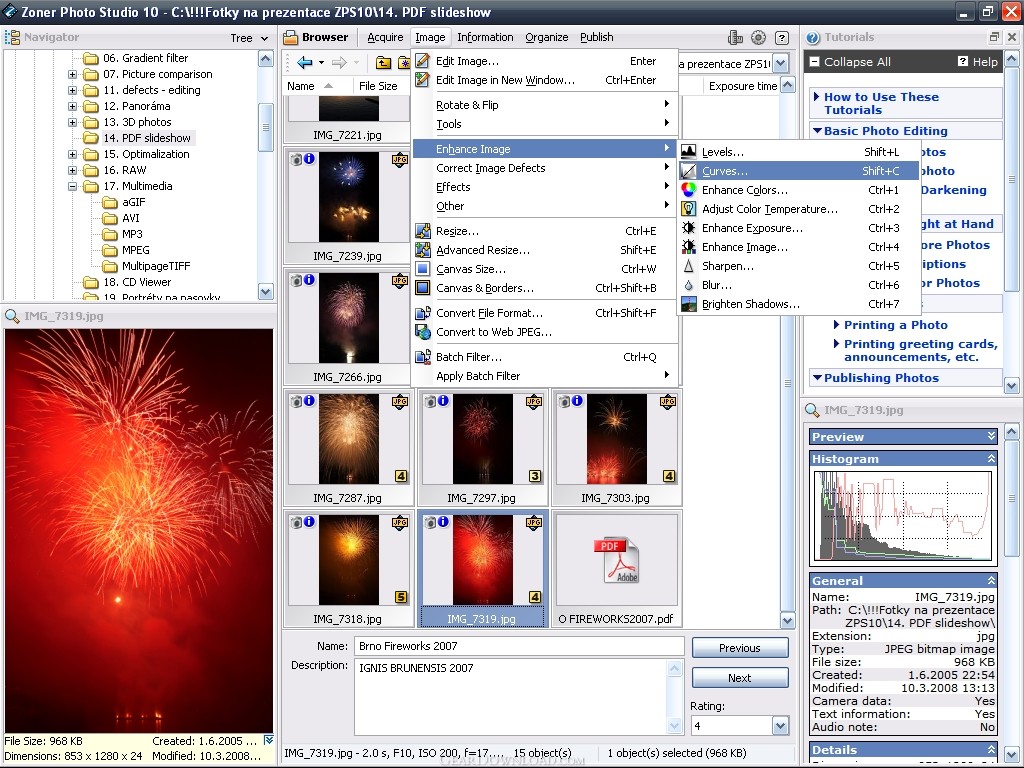This screenshot has width=1024, height=768.
Task: Click the blue Back arrow in toolbar
Action: click(304, 63)
